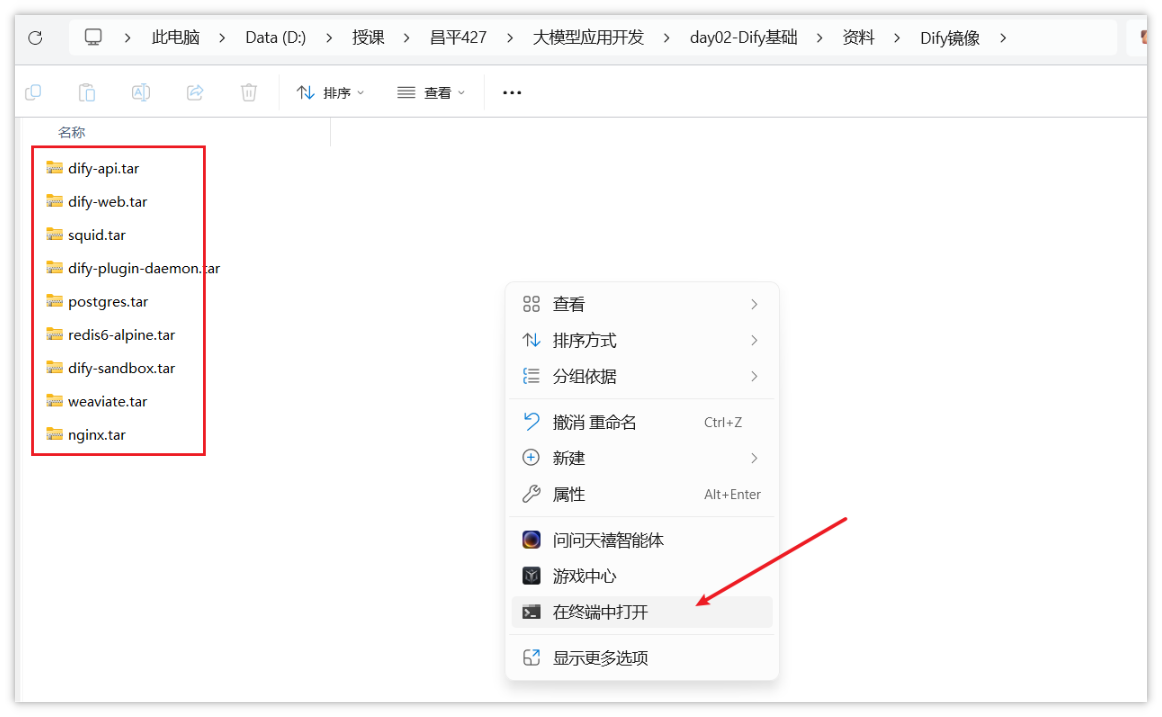
Task: Click the archive icon of dify-web.tar
Action: [x=54, y=201]
